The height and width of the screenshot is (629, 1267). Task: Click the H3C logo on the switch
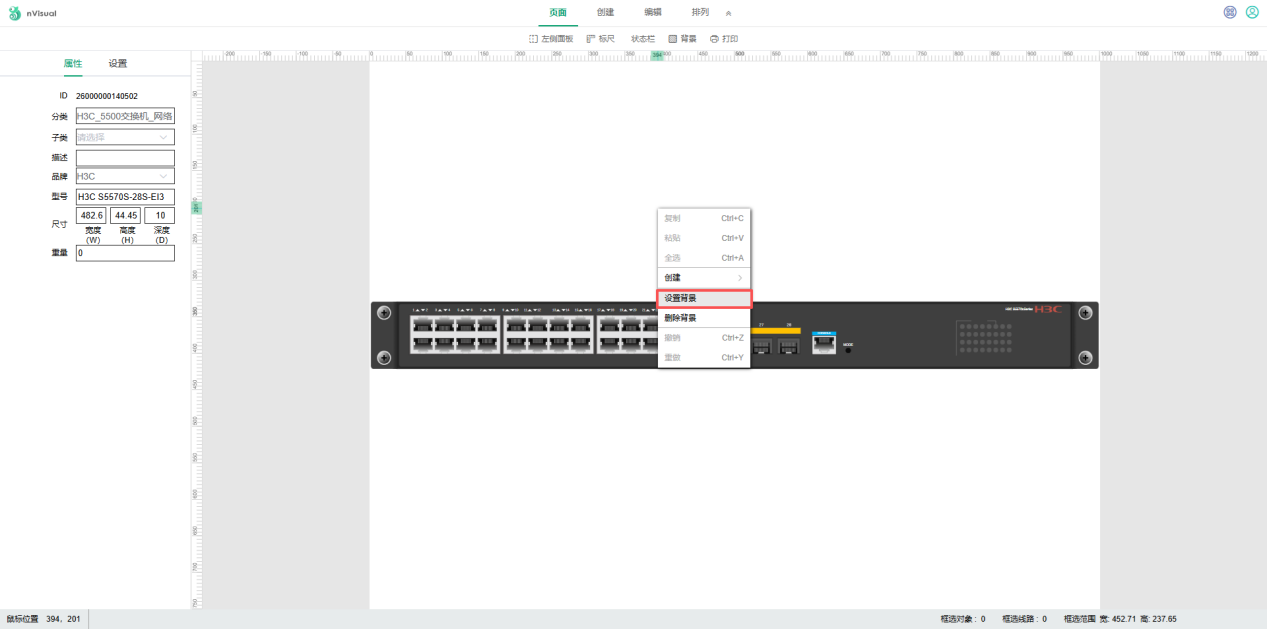[1050, 310]
